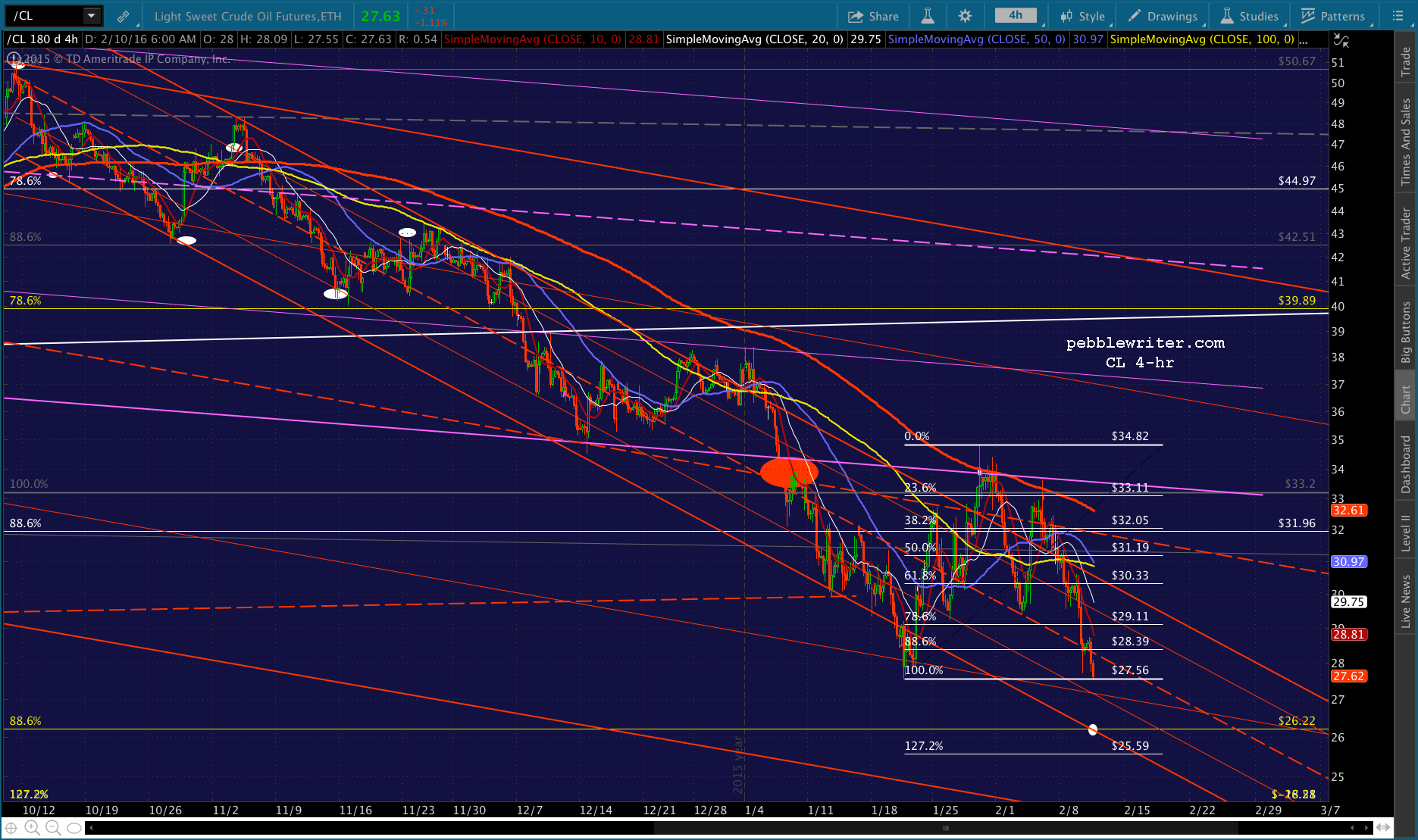This screenshot has width=1418, height=840.
Task: Click the blue SimpleMovingAvg (CLOSE, 50, 0) label
Action: click(978, 39)
